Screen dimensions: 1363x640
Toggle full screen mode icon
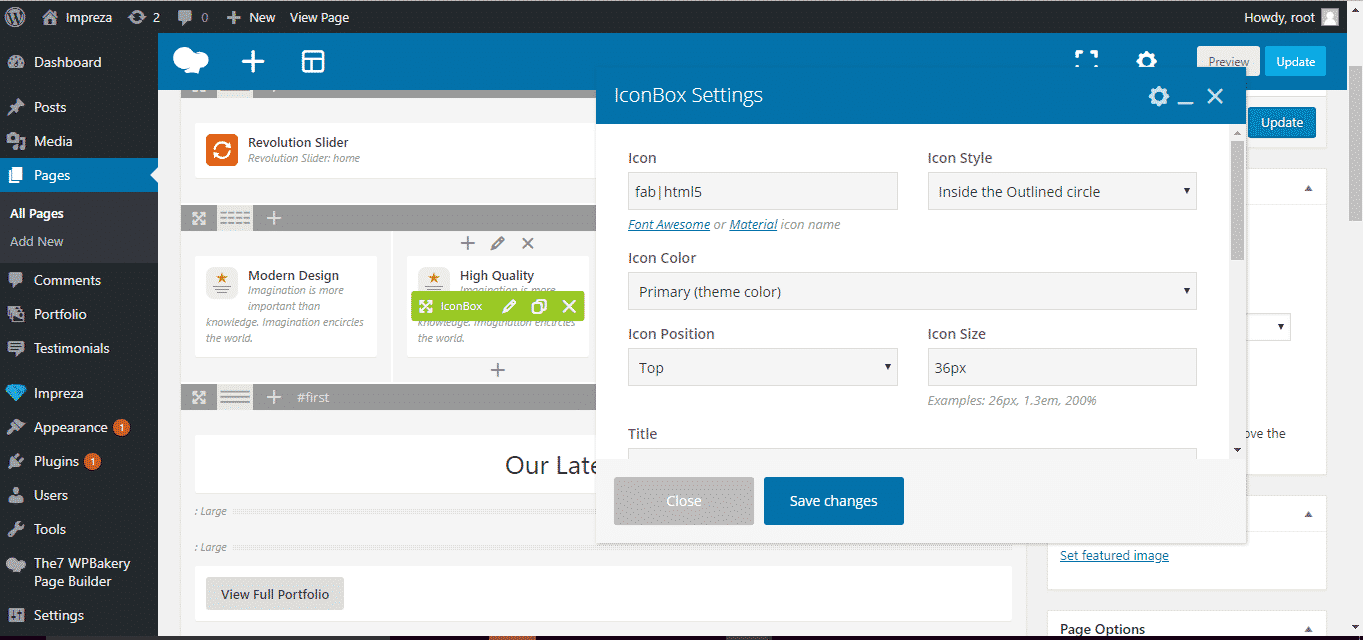click(1086, 59)
